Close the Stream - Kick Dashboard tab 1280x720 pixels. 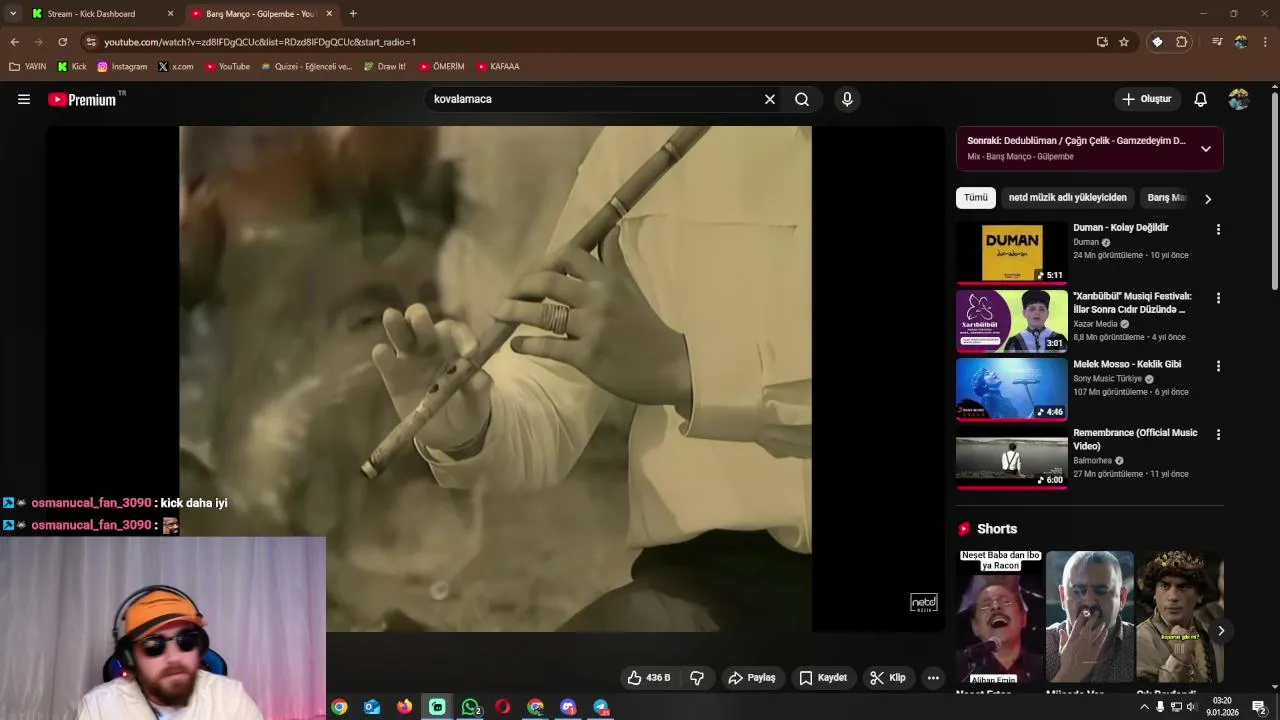pyautogui.click(x=170, y=14)
